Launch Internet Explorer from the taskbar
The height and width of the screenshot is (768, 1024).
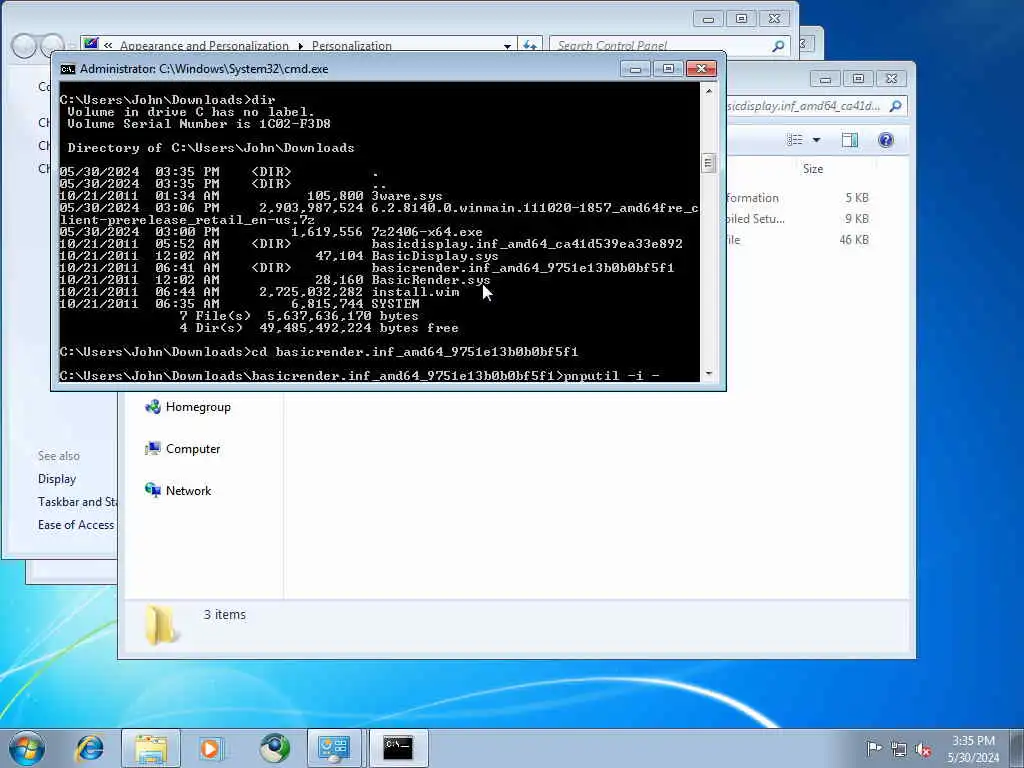point(89,748)
